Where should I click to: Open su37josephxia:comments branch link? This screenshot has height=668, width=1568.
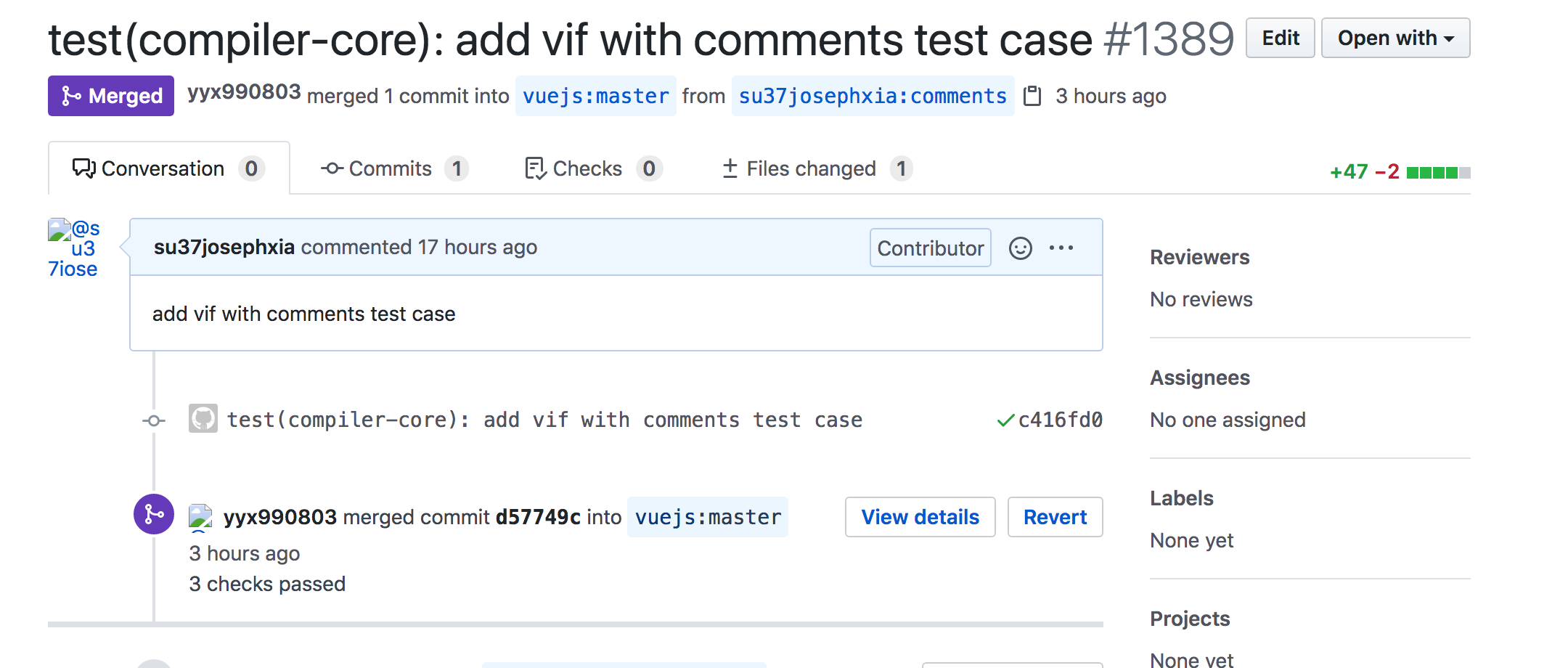tap(873, 96)
